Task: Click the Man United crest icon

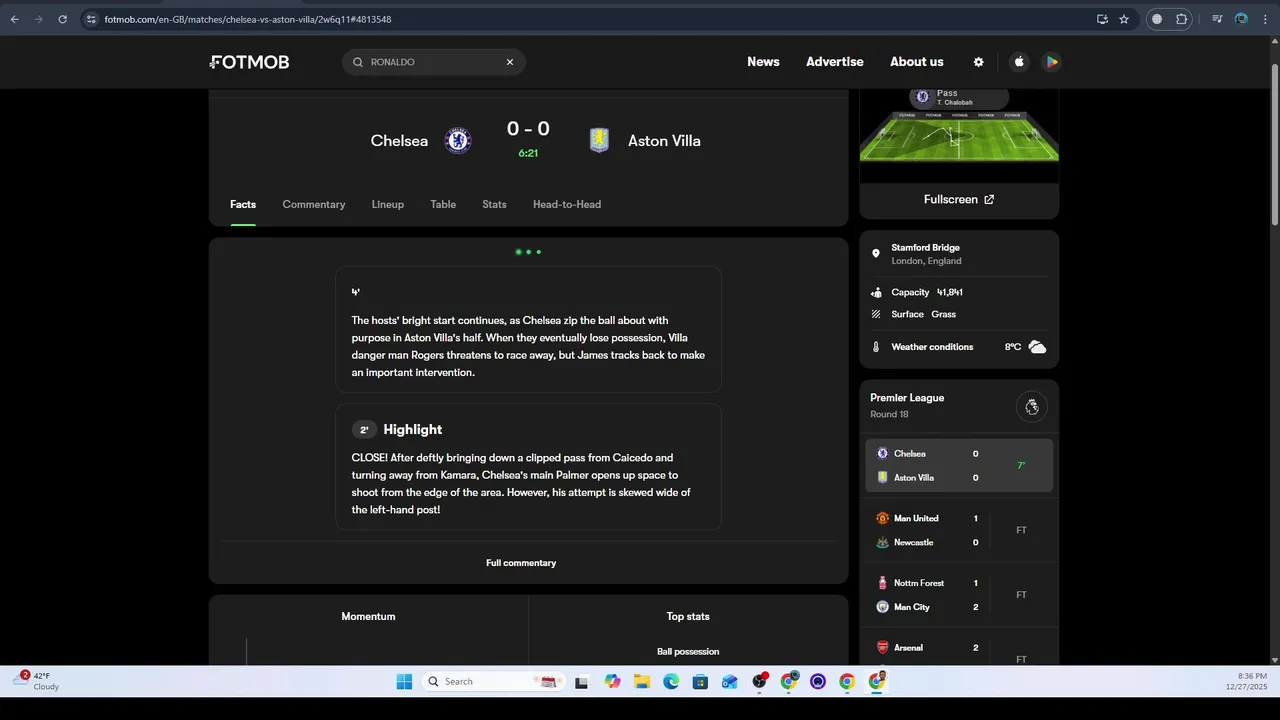Action: tap(882, 518)
